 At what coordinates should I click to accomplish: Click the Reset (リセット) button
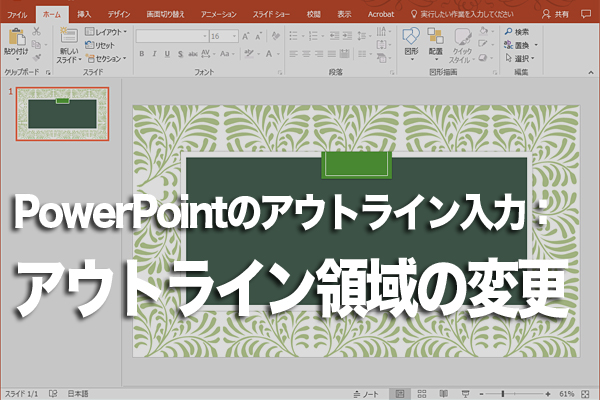pos(99,45)
